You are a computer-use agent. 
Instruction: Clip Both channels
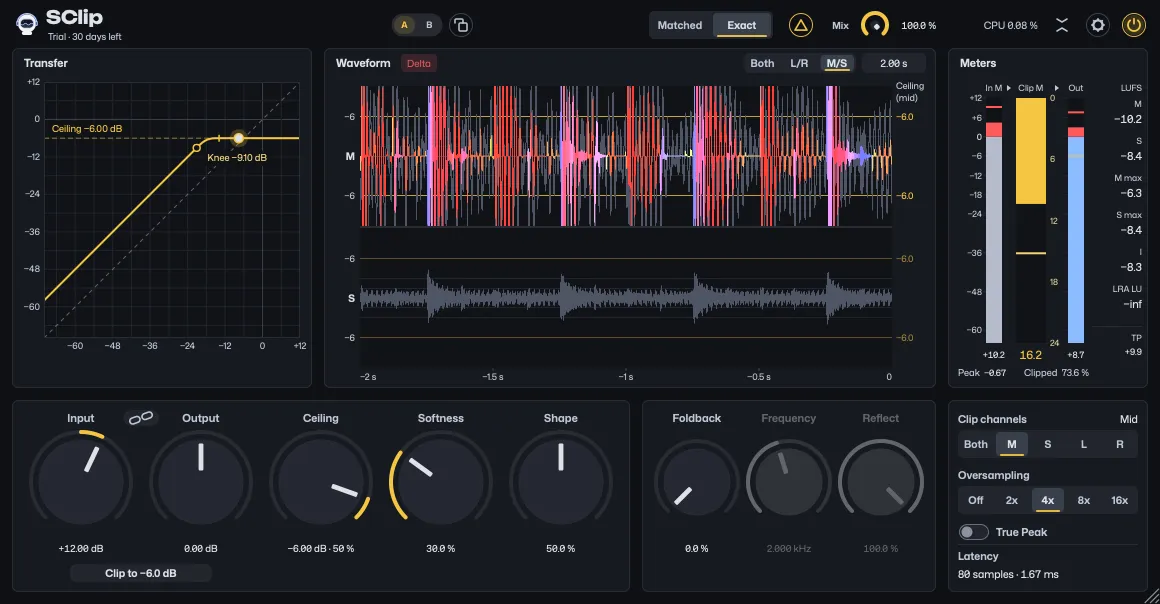click(976, 444)
